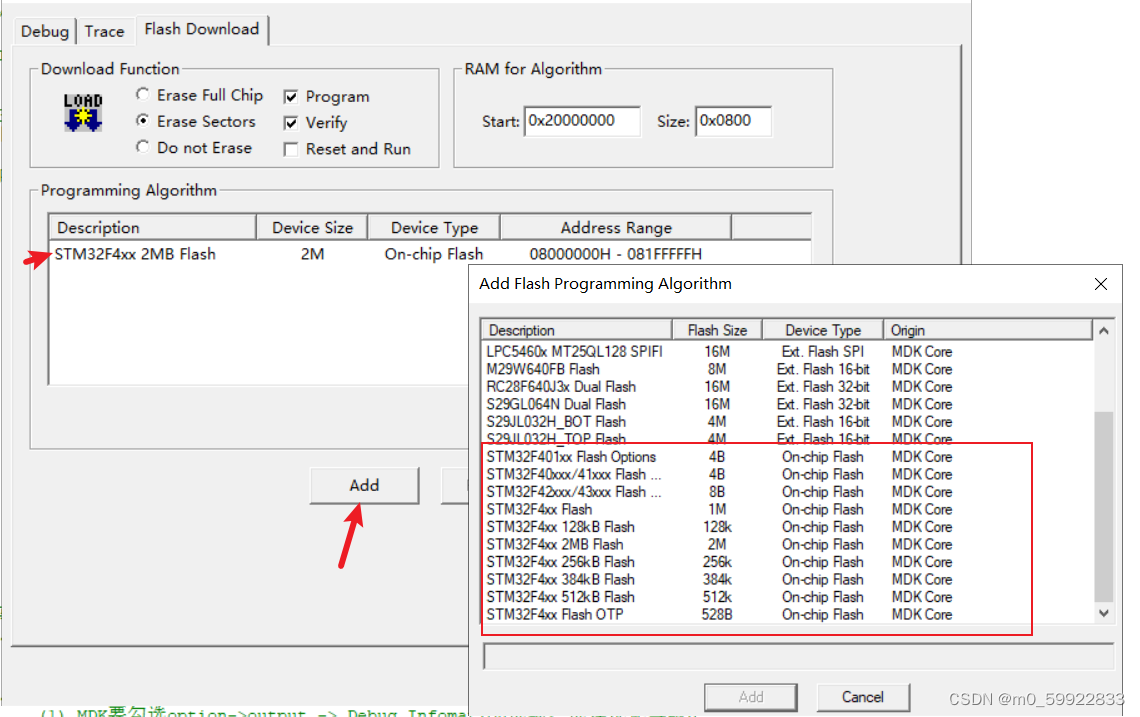Screen dimensions: 1140x717
Task: Open the Flash Download tab
Action: click(x=201, y=30)
